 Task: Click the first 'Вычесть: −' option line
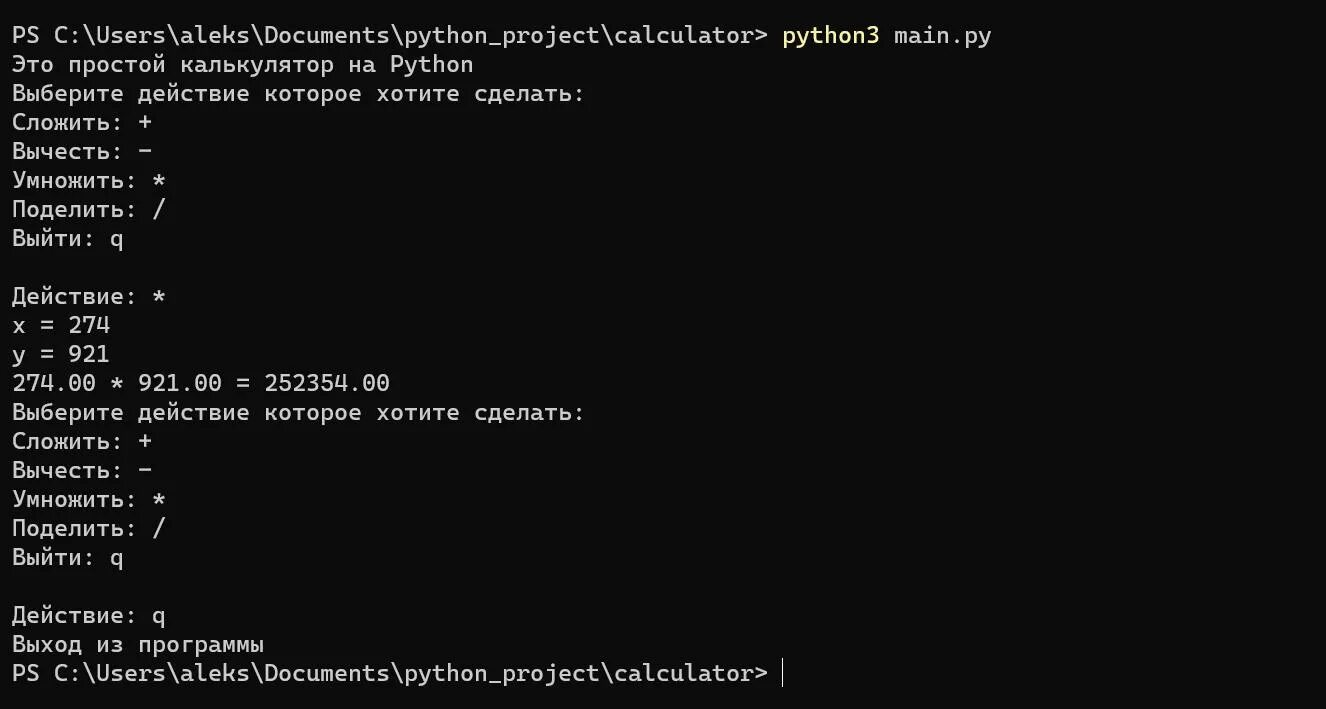(x=82, y=152)
